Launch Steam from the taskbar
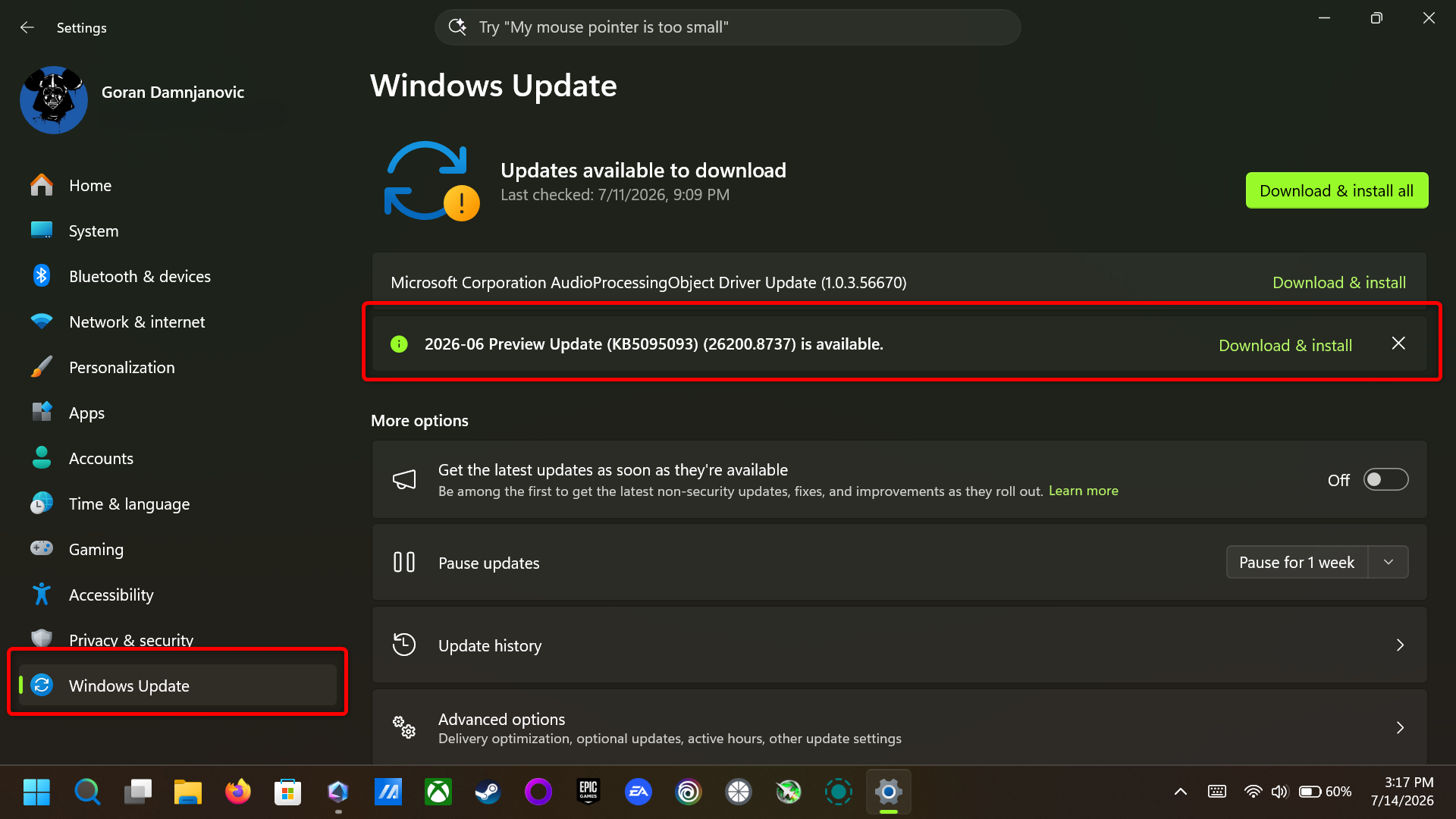 coord(488,792)
